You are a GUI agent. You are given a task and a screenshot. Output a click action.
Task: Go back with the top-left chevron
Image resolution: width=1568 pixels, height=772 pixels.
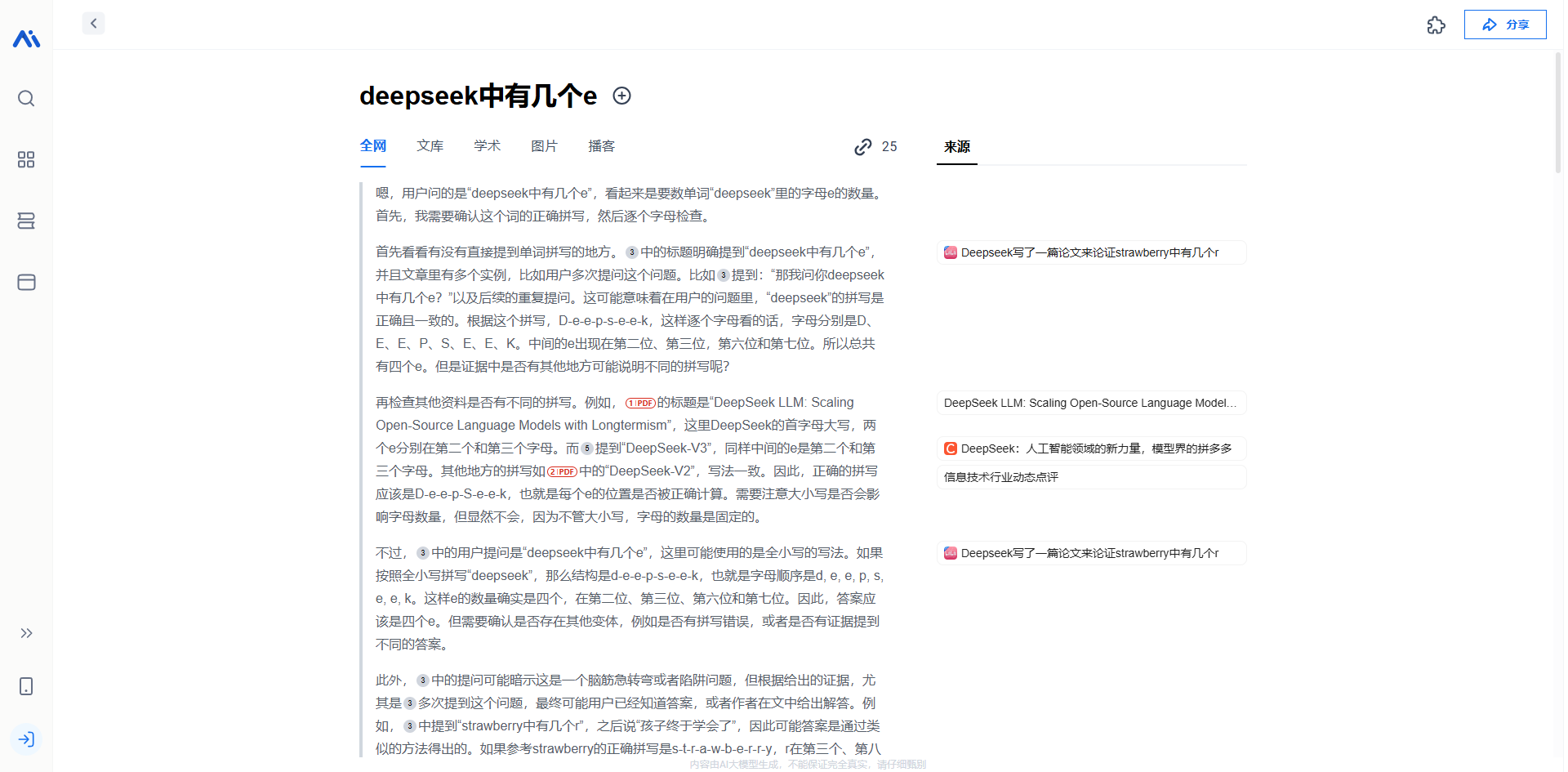93,23
